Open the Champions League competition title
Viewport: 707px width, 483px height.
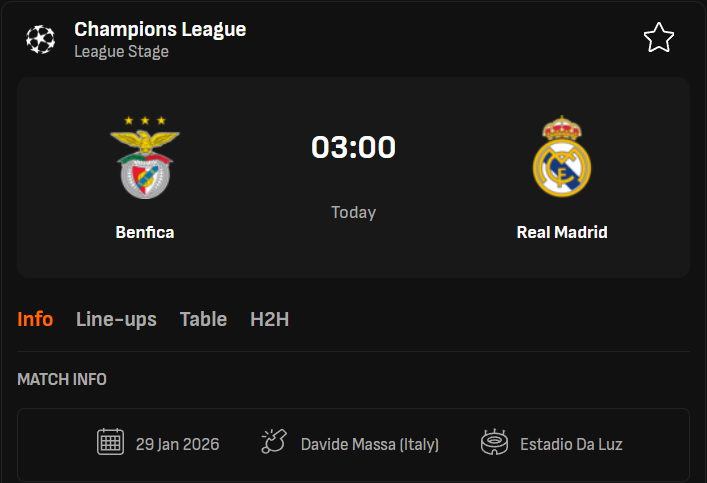click(x=160, y=29)
